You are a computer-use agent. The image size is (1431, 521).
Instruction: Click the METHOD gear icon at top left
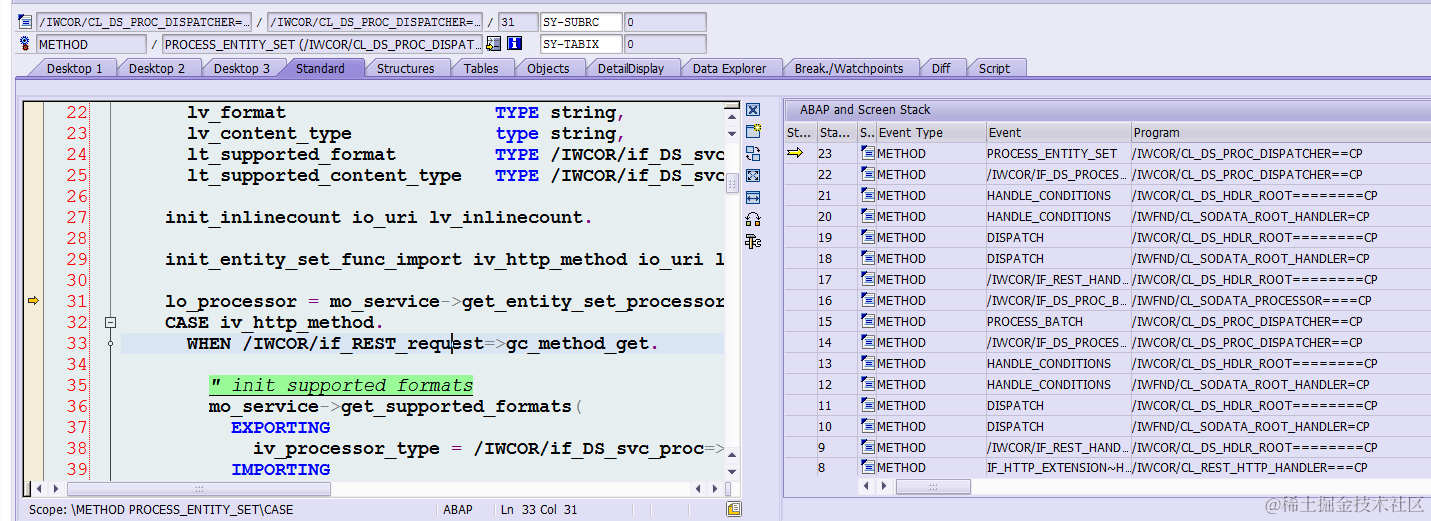(25, 44)
